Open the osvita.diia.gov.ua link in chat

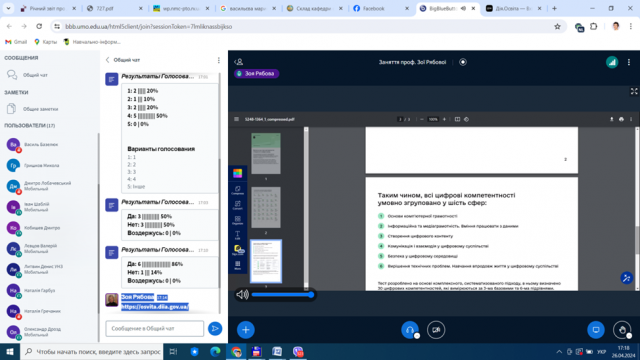click(x=155, y=307)
